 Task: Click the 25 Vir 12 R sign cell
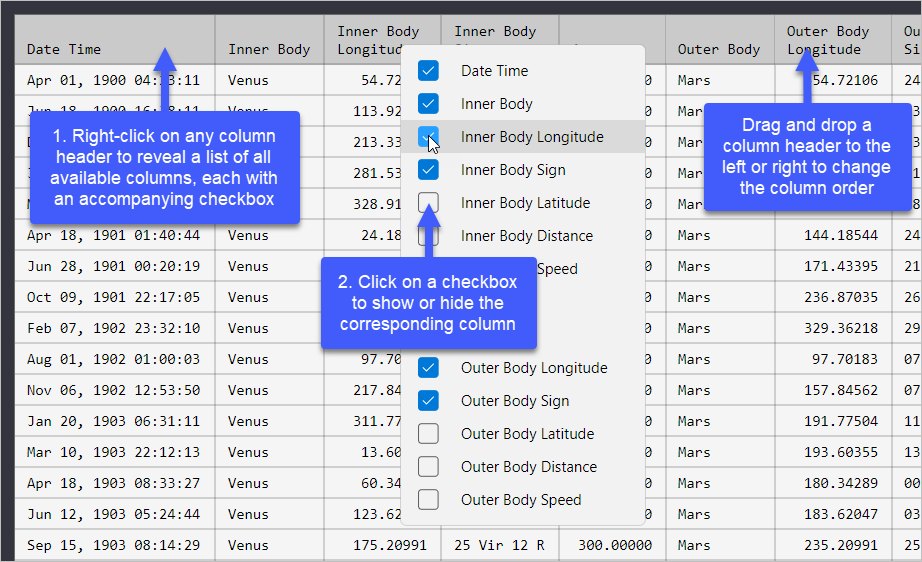[499, 545]
